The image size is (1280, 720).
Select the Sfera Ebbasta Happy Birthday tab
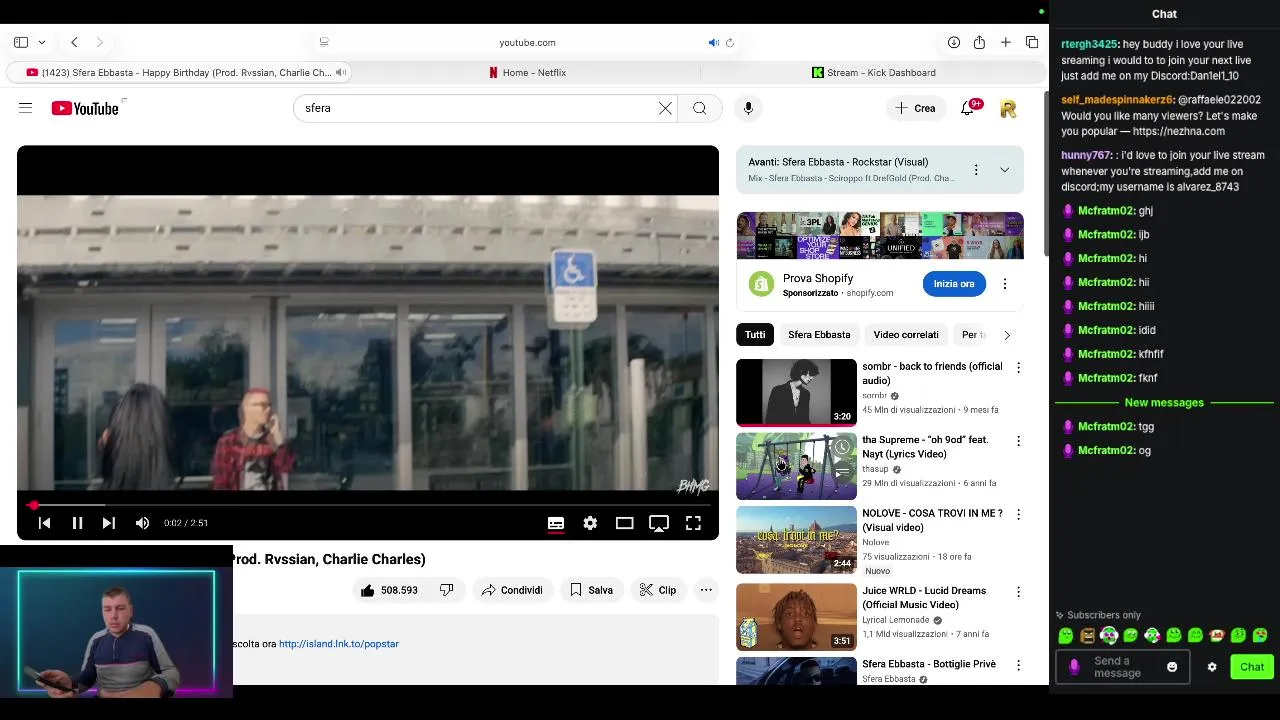coord(179,72)
